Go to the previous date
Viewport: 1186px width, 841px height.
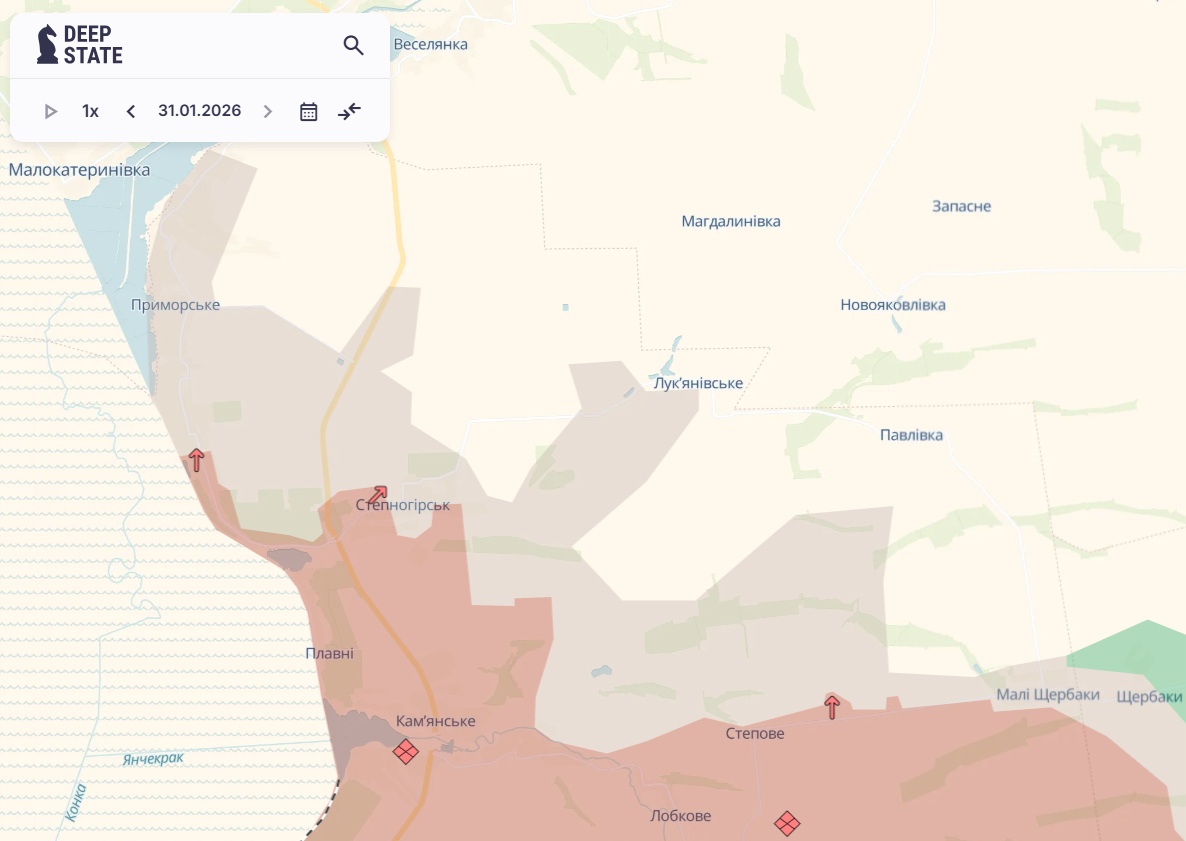(131, 112)
